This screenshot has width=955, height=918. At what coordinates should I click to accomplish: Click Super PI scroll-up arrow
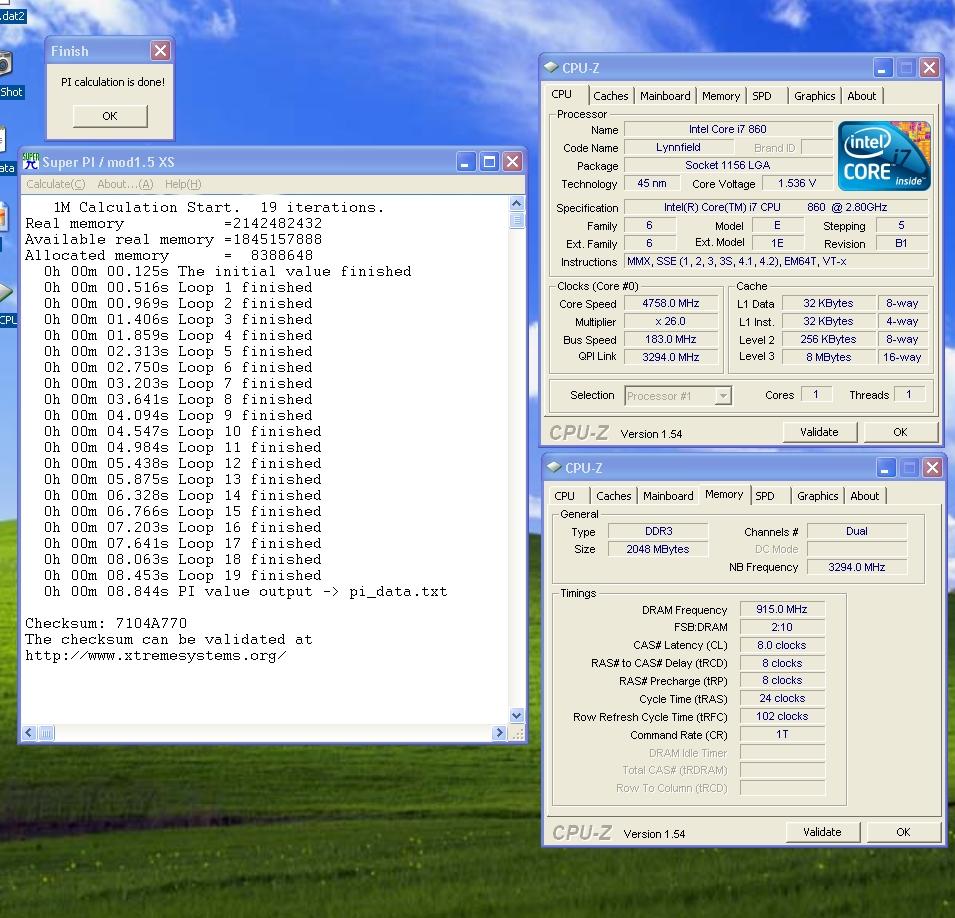click(516, 203)
